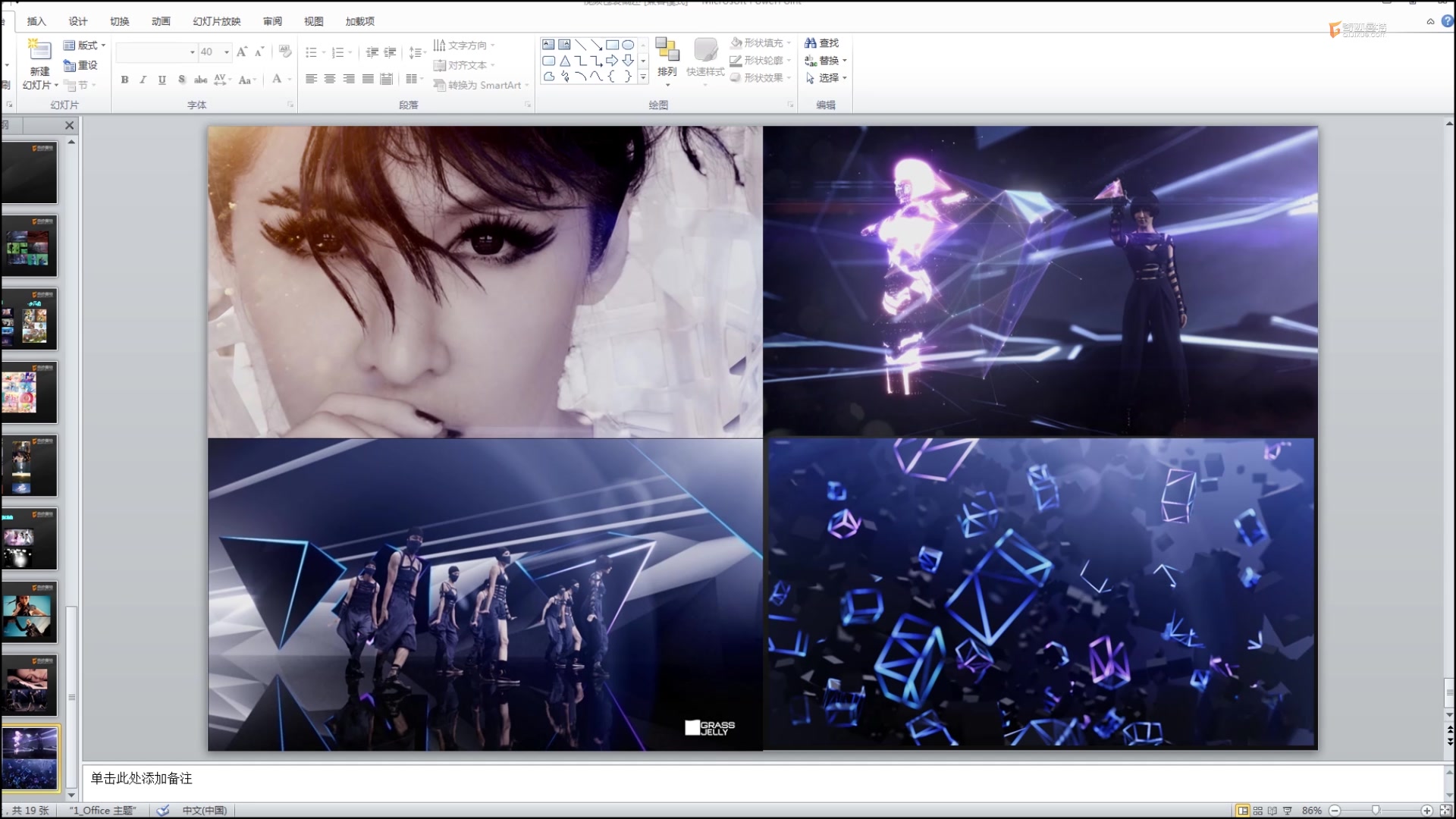Select the Line shape
This screenshot has width=1456, height=819.
580,45
